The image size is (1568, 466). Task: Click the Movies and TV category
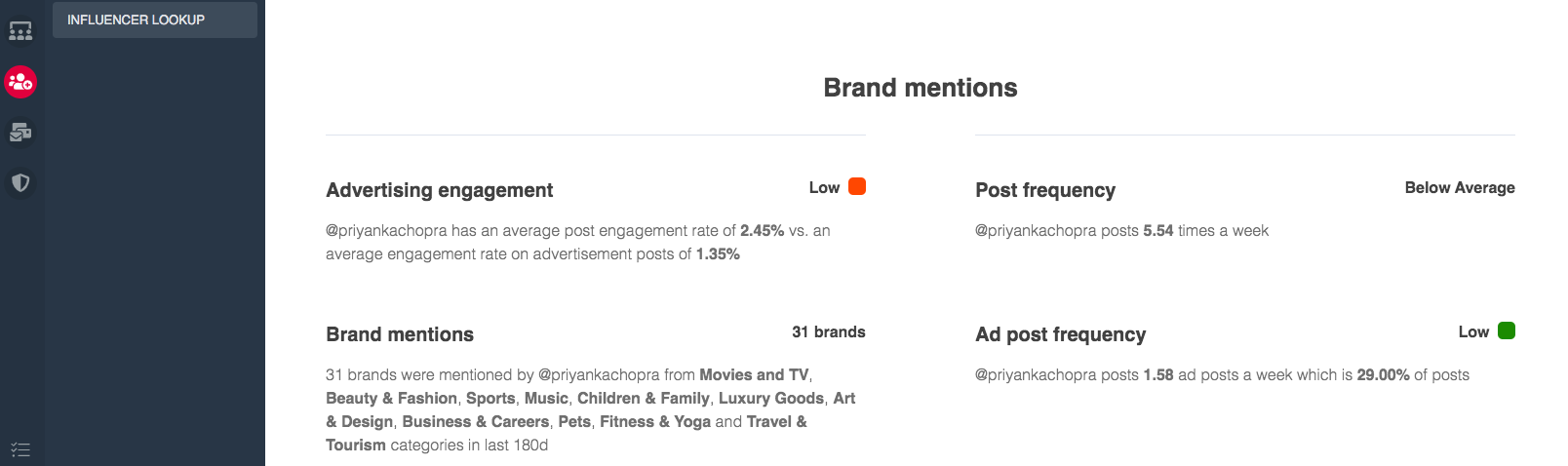pyautogui.click(x=754, y=374)
